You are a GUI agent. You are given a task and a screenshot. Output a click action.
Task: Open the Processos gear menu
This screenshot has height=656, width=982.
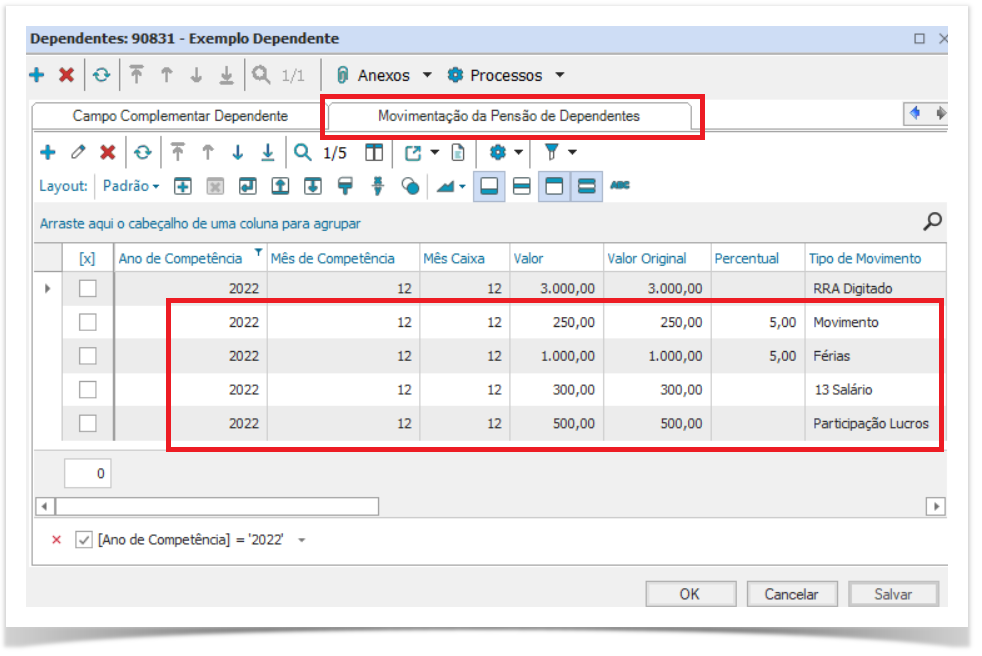point(505,75)
